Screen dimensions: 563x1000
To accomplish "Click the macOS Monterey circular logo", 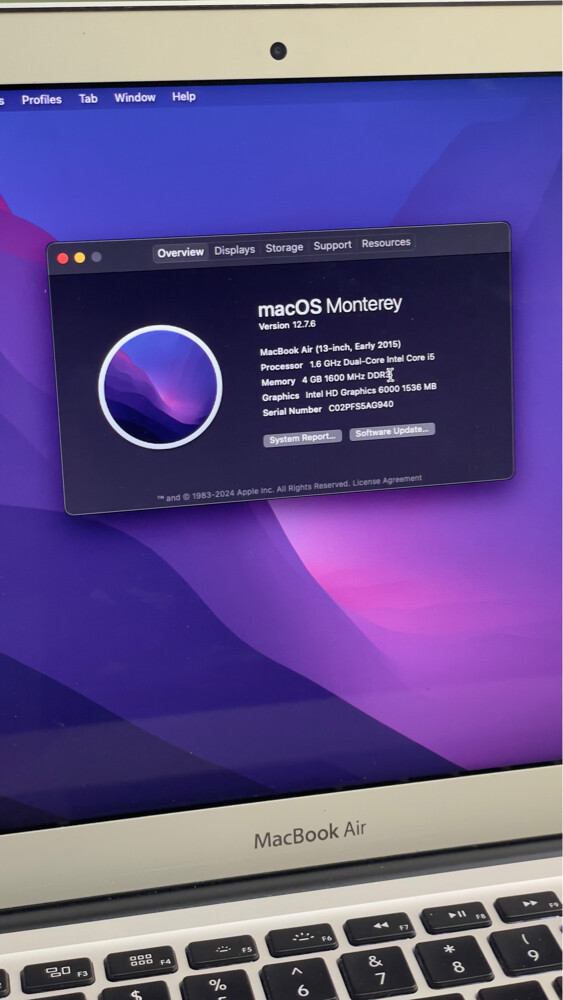I will pos(160,387).
